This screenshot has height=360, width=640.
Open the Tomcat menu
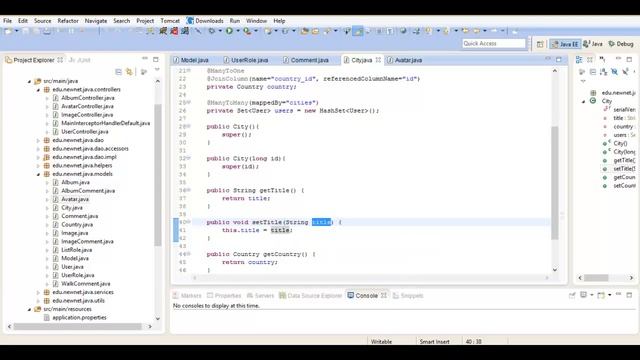[x=170, y=21]
